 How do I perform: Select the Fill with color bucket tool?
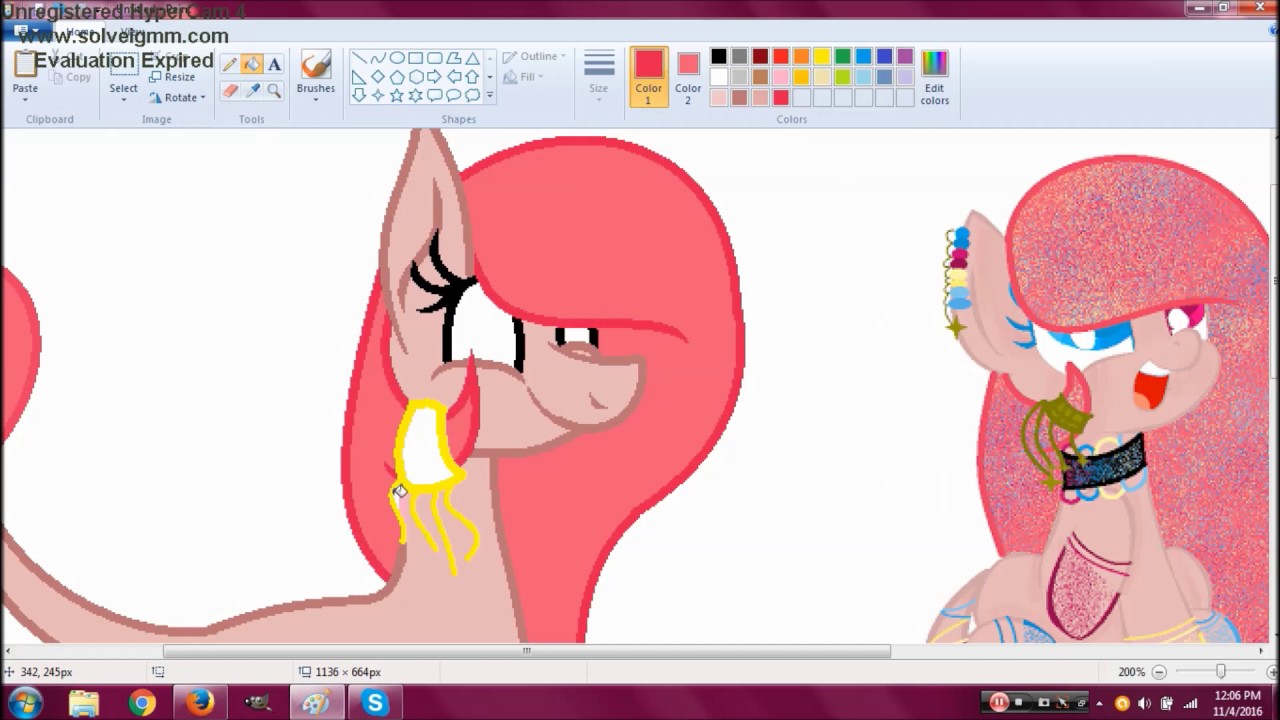pos(252,65)
